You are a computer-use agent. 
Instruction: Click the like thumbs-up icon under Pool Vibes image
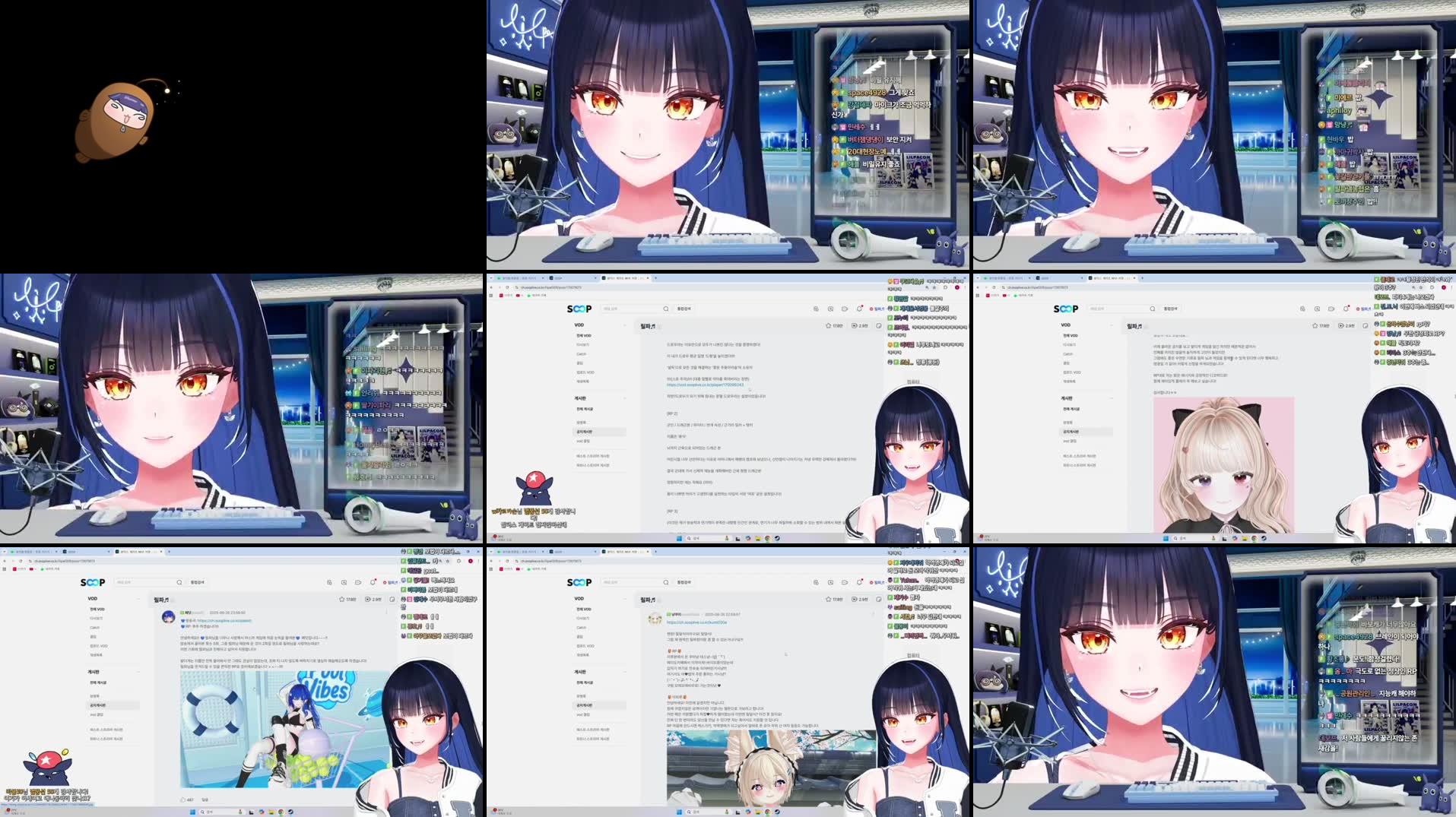pos(182,800)
